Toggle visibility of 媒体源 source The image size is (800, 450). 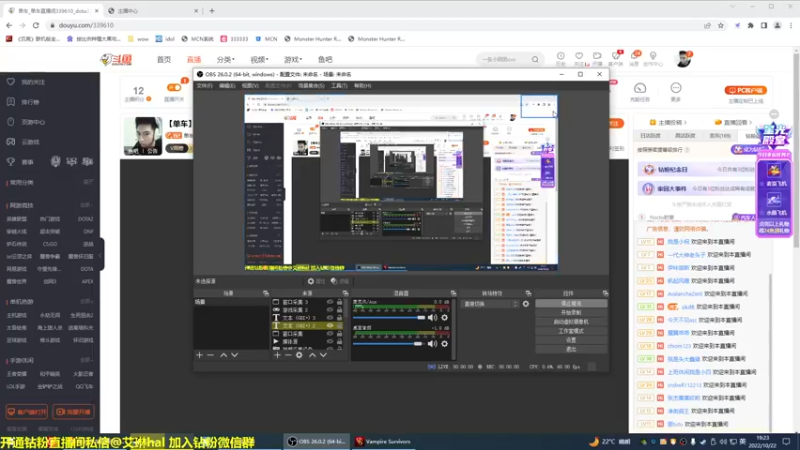pyautogui.click(x=330, y=341)
